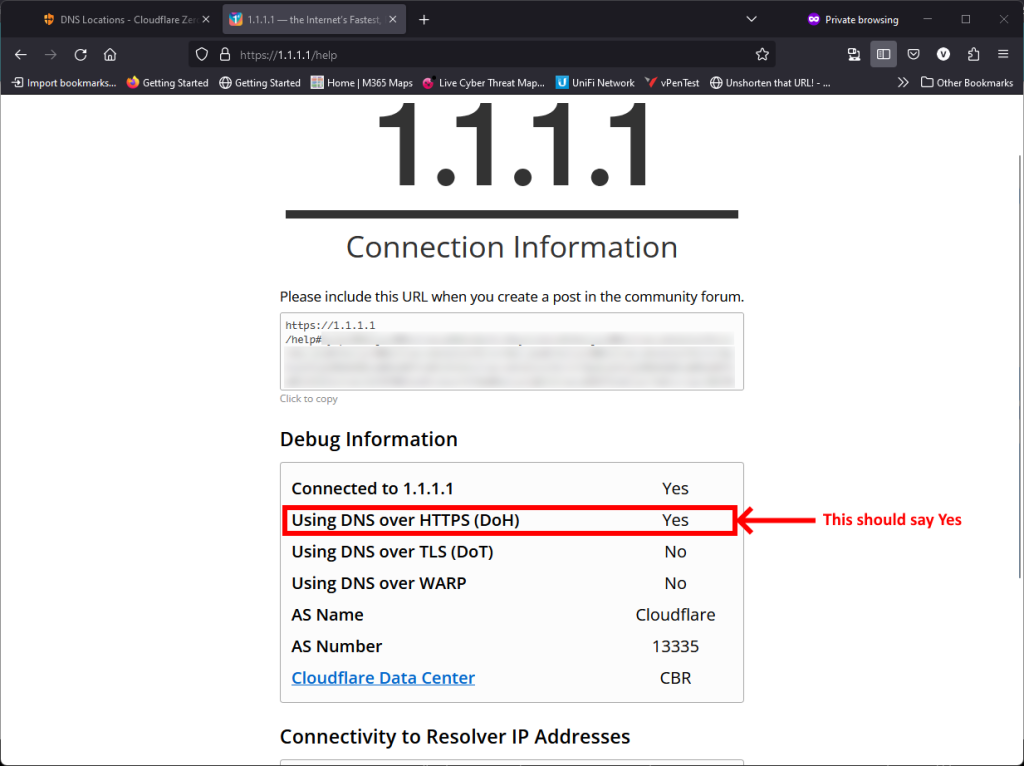View site security info via padlock
Image resolution: width=1024 pixels, height=766 pixels.
(225, 55)
